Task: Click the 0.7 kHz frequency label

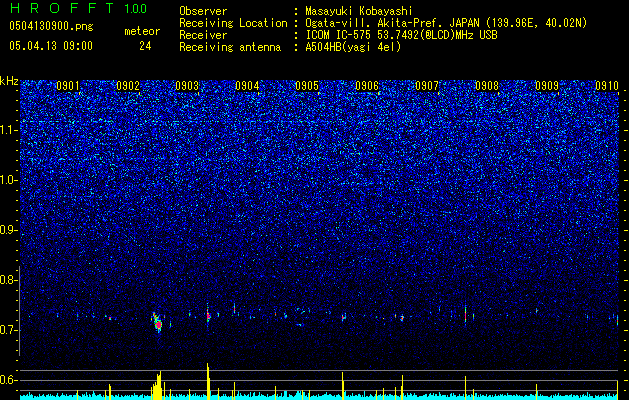Action: click(9, 330)
